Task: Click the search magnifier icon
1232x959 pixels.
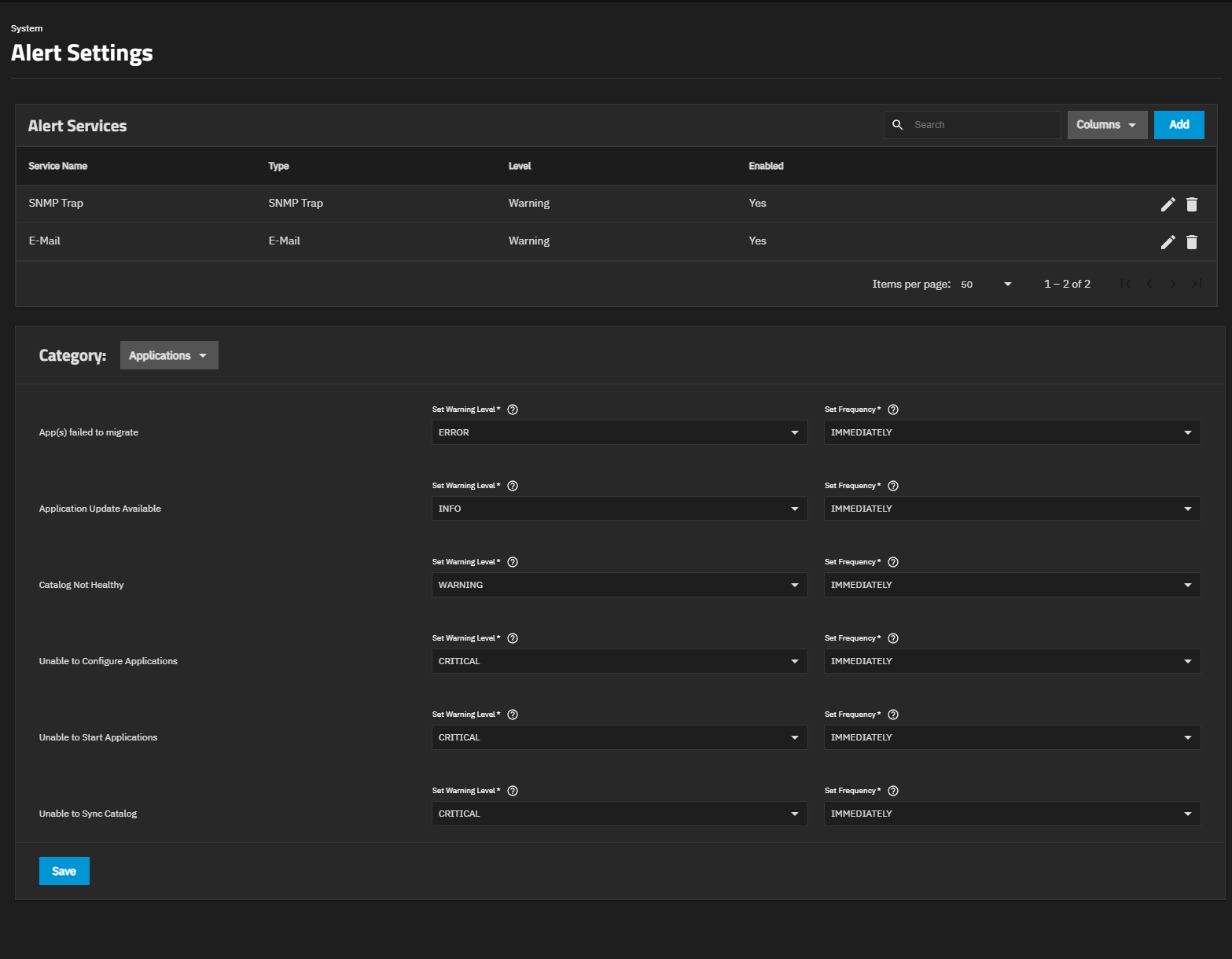Action: (897, 125)
